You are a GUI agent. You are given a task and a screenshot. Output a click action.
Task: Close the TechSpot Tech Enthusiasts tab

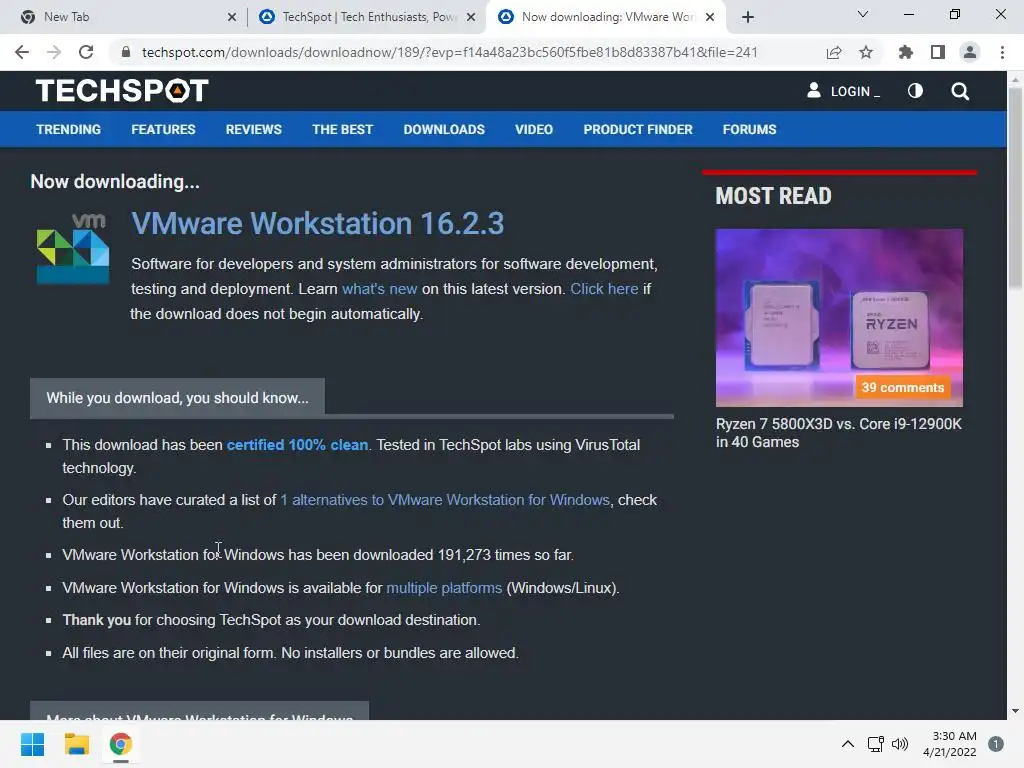(471, 17)
